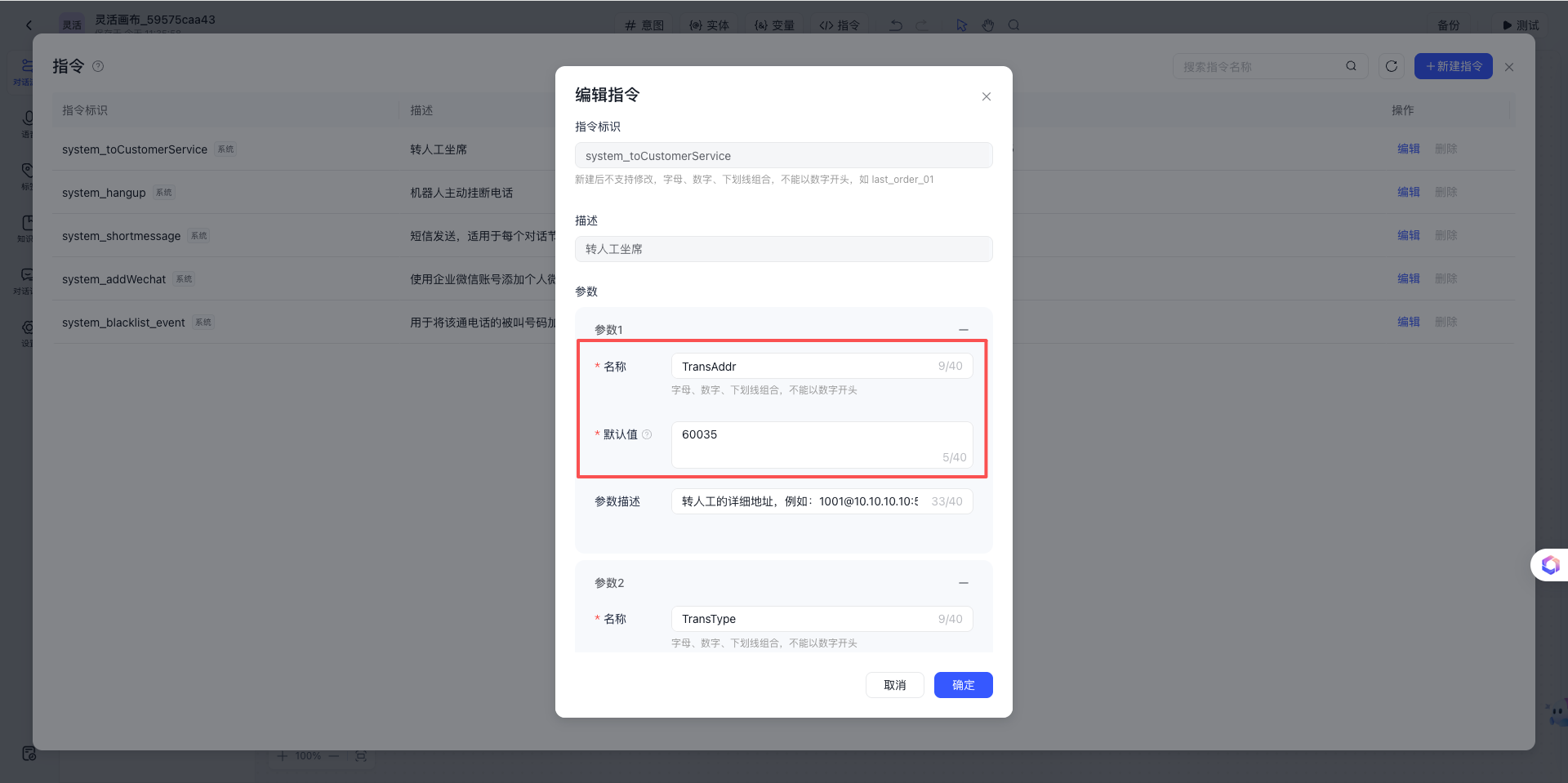This screenshot has width=1568, height=783.
Task: Collapse 参数2 section with minus icon
Action: [x=964, y=583]
